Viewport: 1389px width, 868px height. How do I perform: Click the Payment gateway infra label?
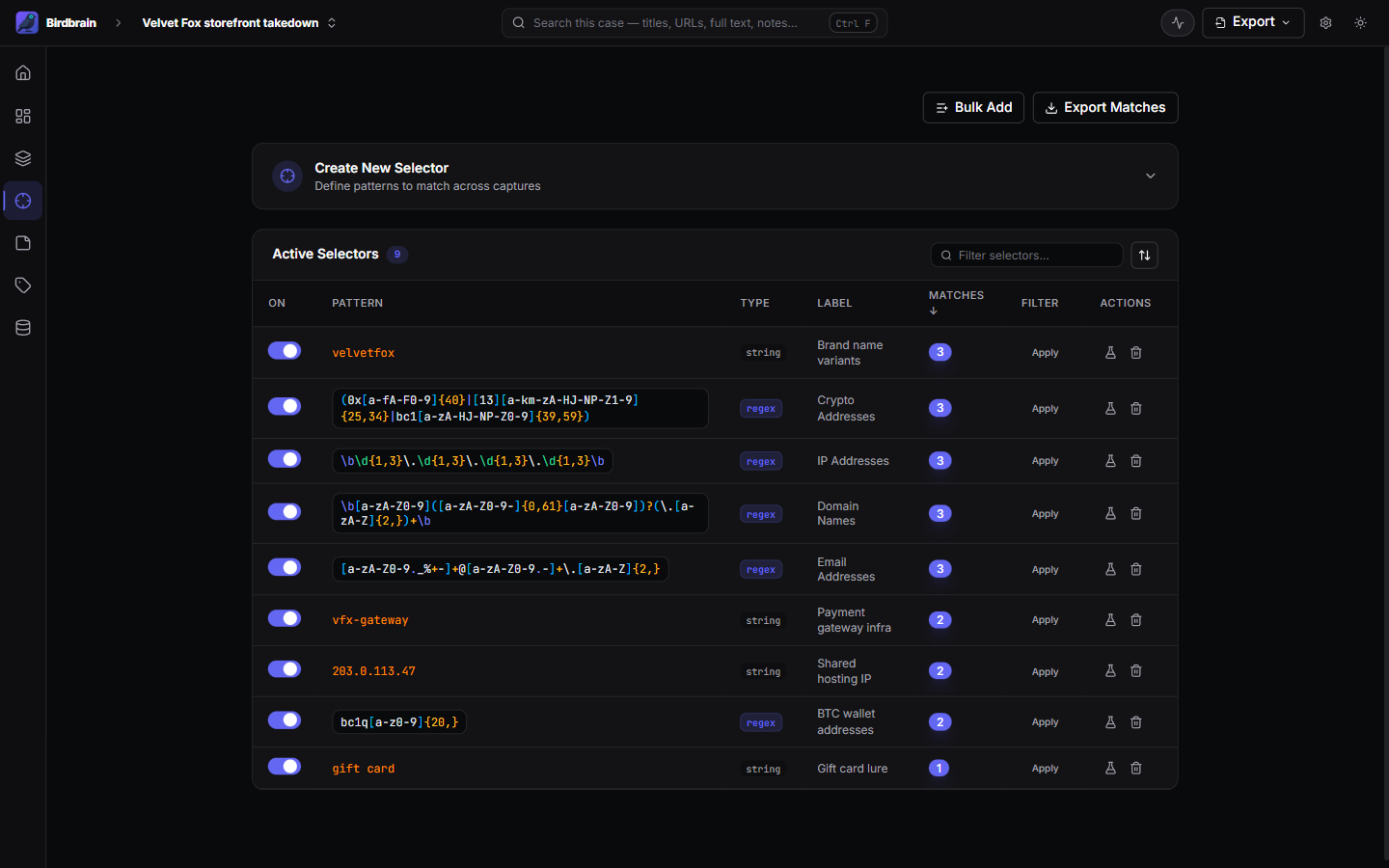[x=854, y=620]
